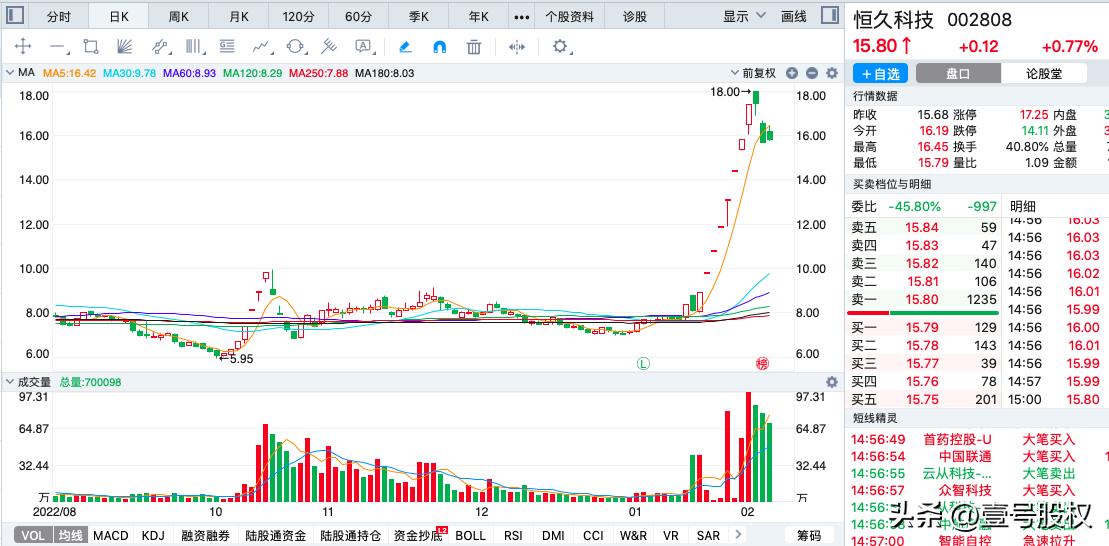
Task: Toggle the 融资融券 indicator
Action: pyautogui.click(x=205, y=535)
